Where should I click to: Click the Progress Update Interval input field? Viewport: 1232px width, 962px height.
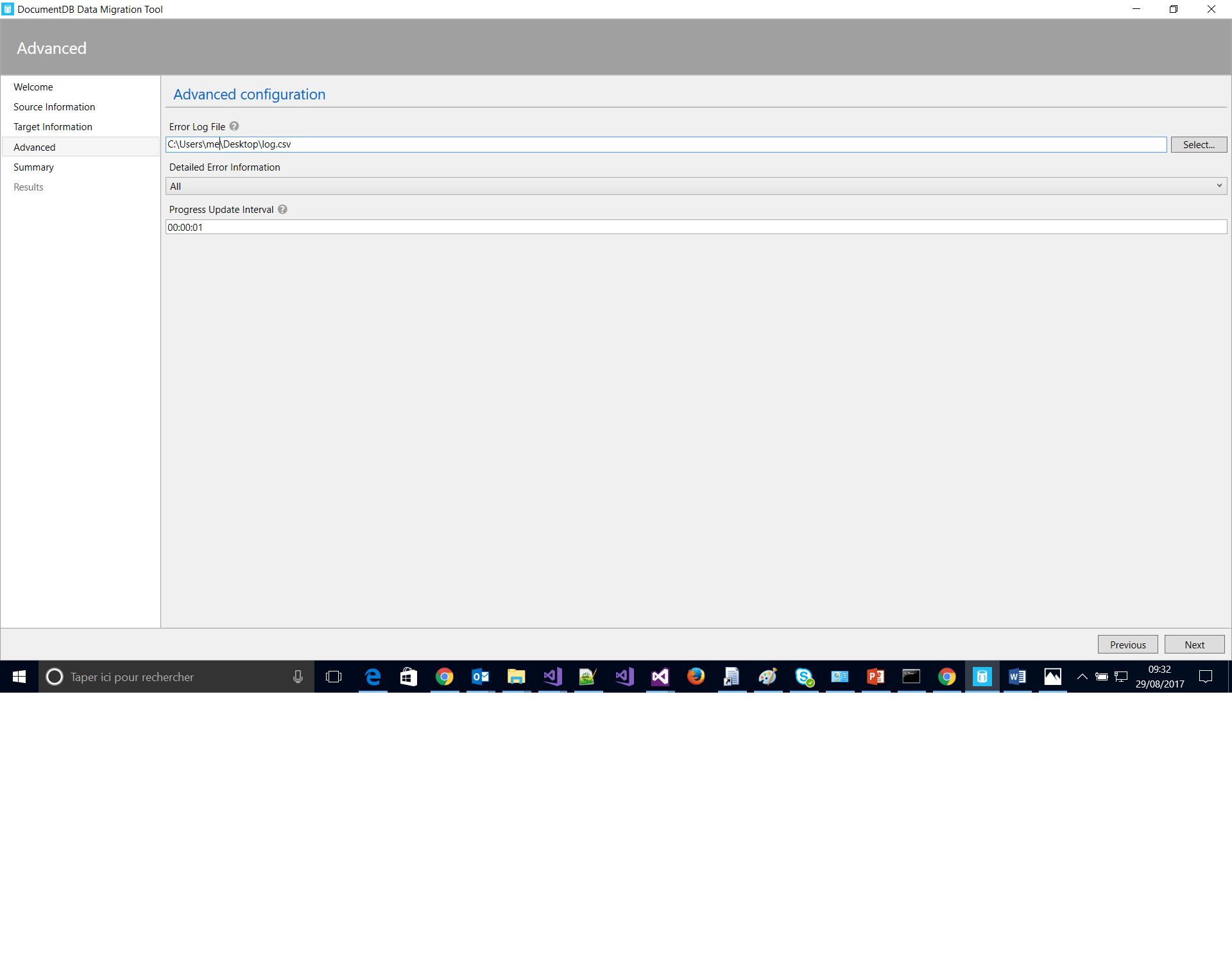tap(696, 227)
